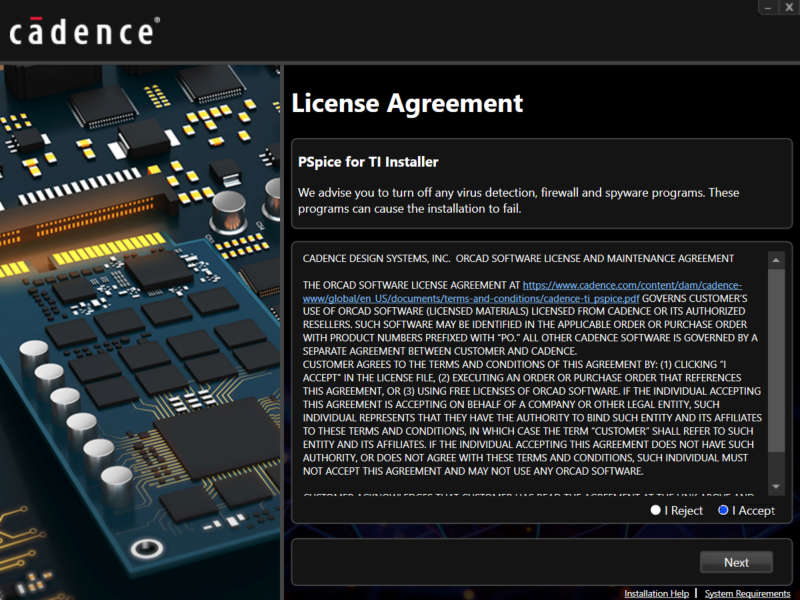Click the license text scroll up arrow
The image size is (800, 600).
(x=776, y=261)
